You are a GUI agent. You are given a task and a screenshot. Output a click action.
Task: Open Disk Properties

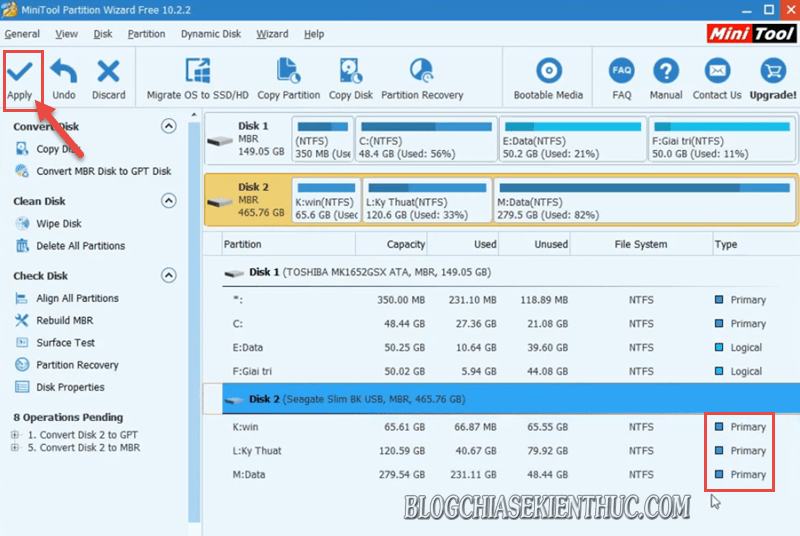(x=70, y=387)
